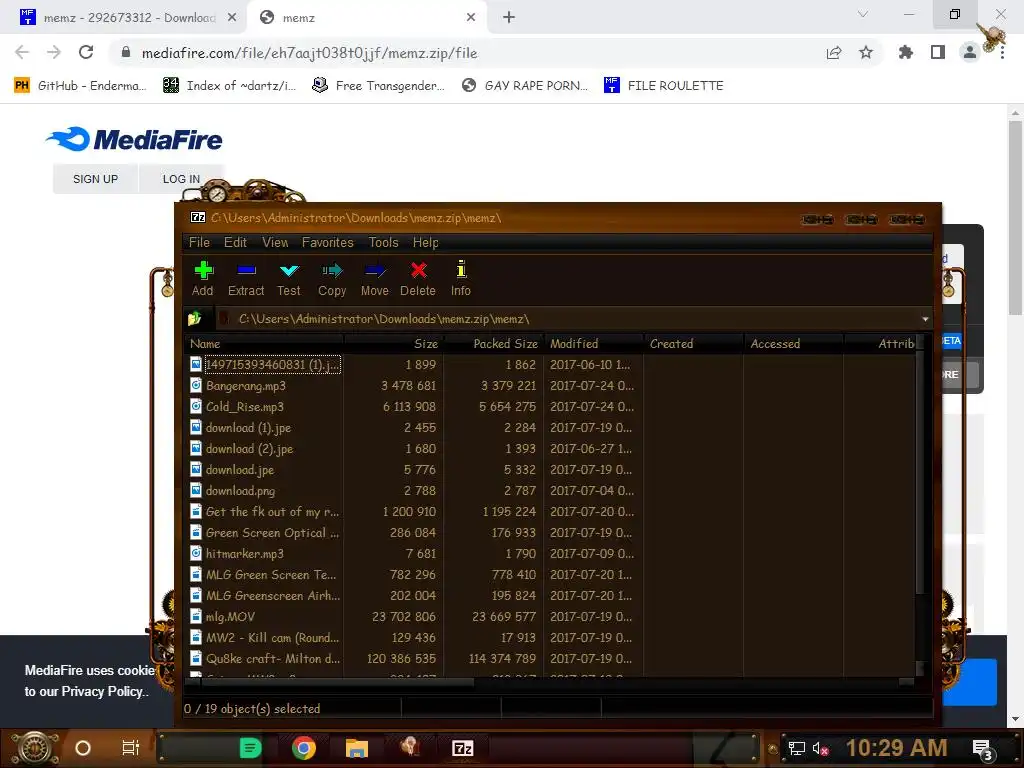This screenshot has width=1024, height=768.
Task: Click the MediaFire logo
Action: click(x=134, y=139)
